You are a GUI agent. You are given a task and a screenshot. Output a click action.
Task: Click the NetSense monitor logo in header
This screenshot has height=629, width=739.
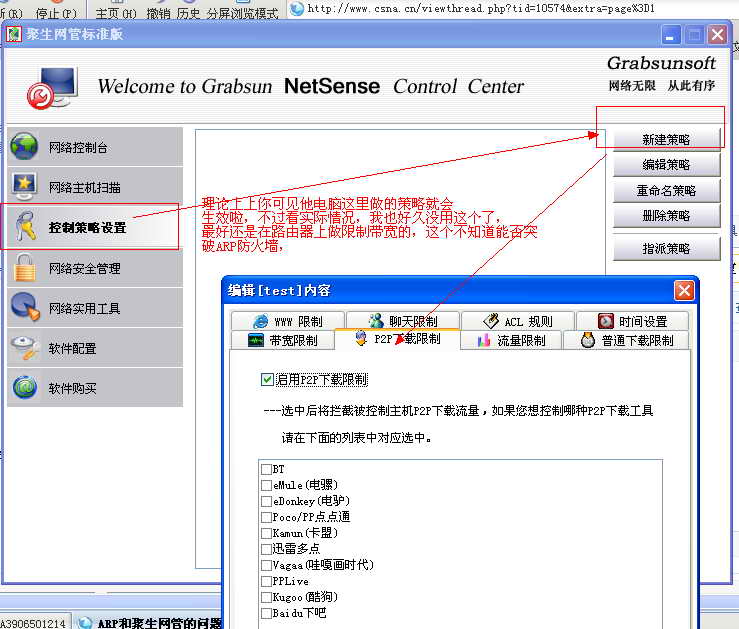(x=52, y=88)
